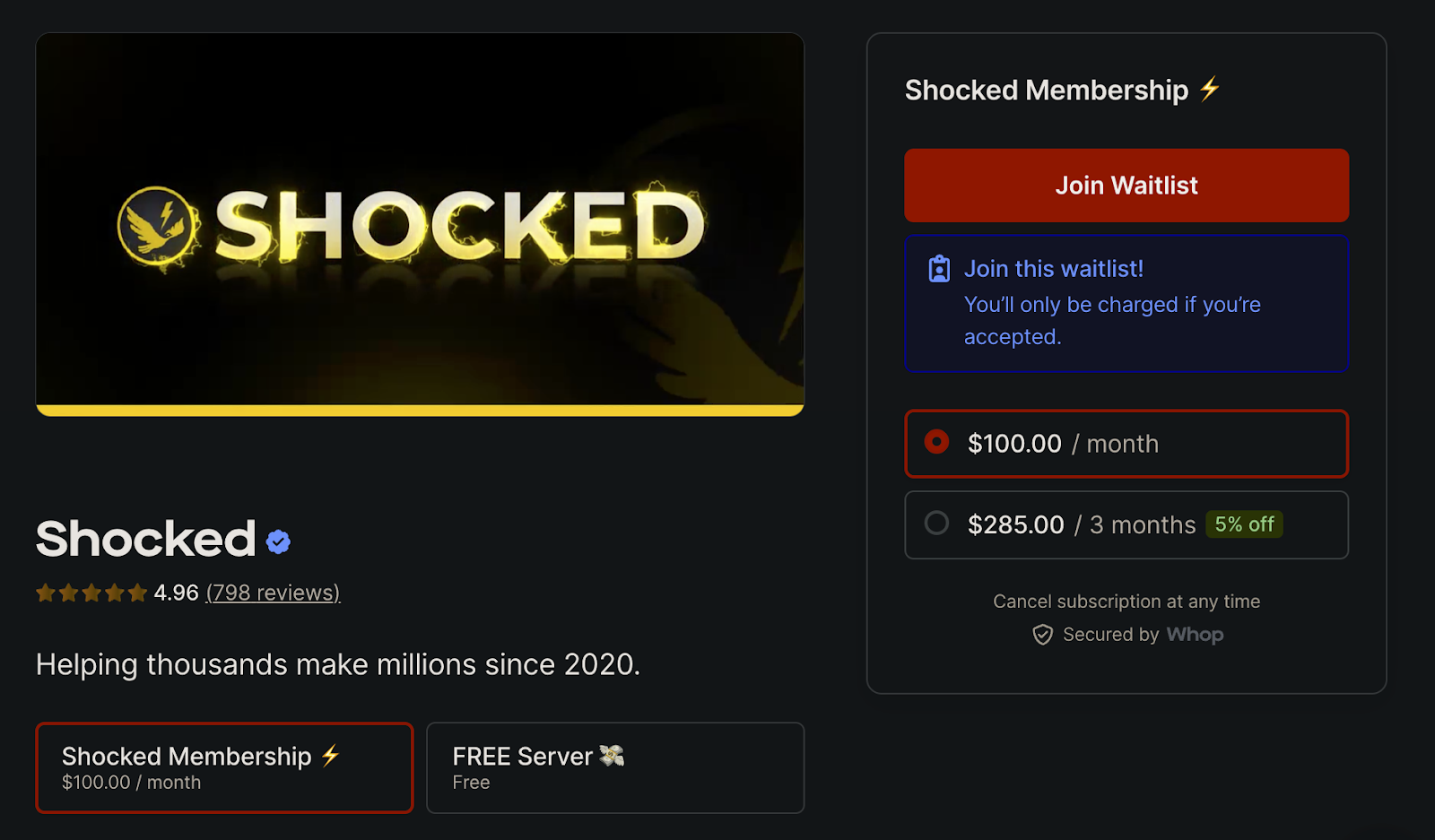The width and height of the screenshot is (1435, 840).
Task: Click the 4.96 rating value
Action: [175, 592]
